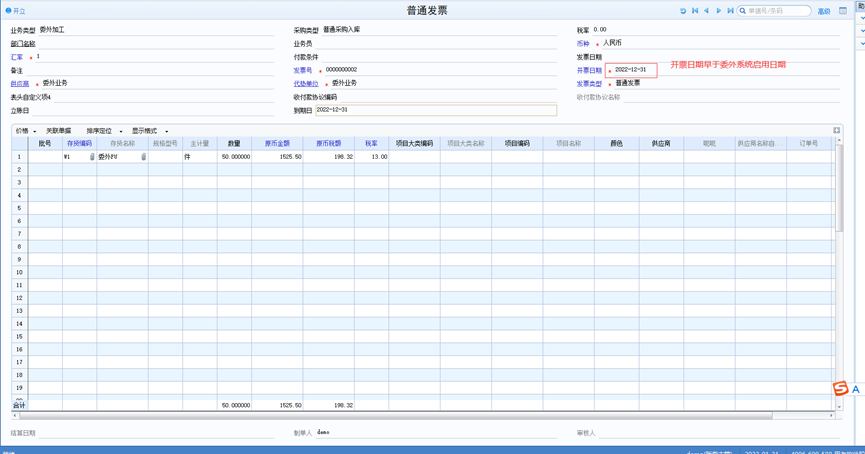The image size is (865, 454).
Task: Open the 排序定位 dropdown
Action: click(121, 131)
